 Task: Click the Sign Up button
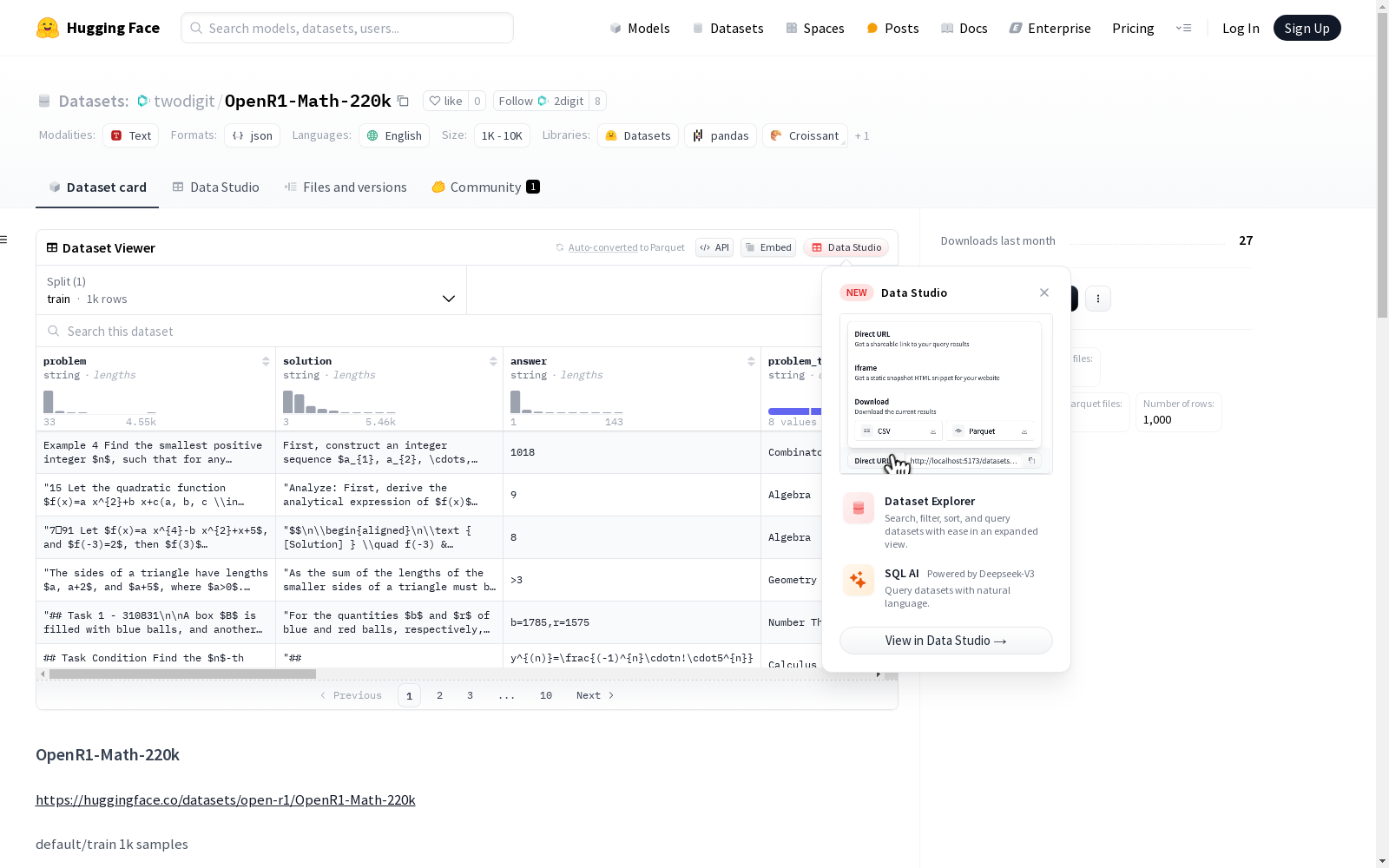[1307, 28]
